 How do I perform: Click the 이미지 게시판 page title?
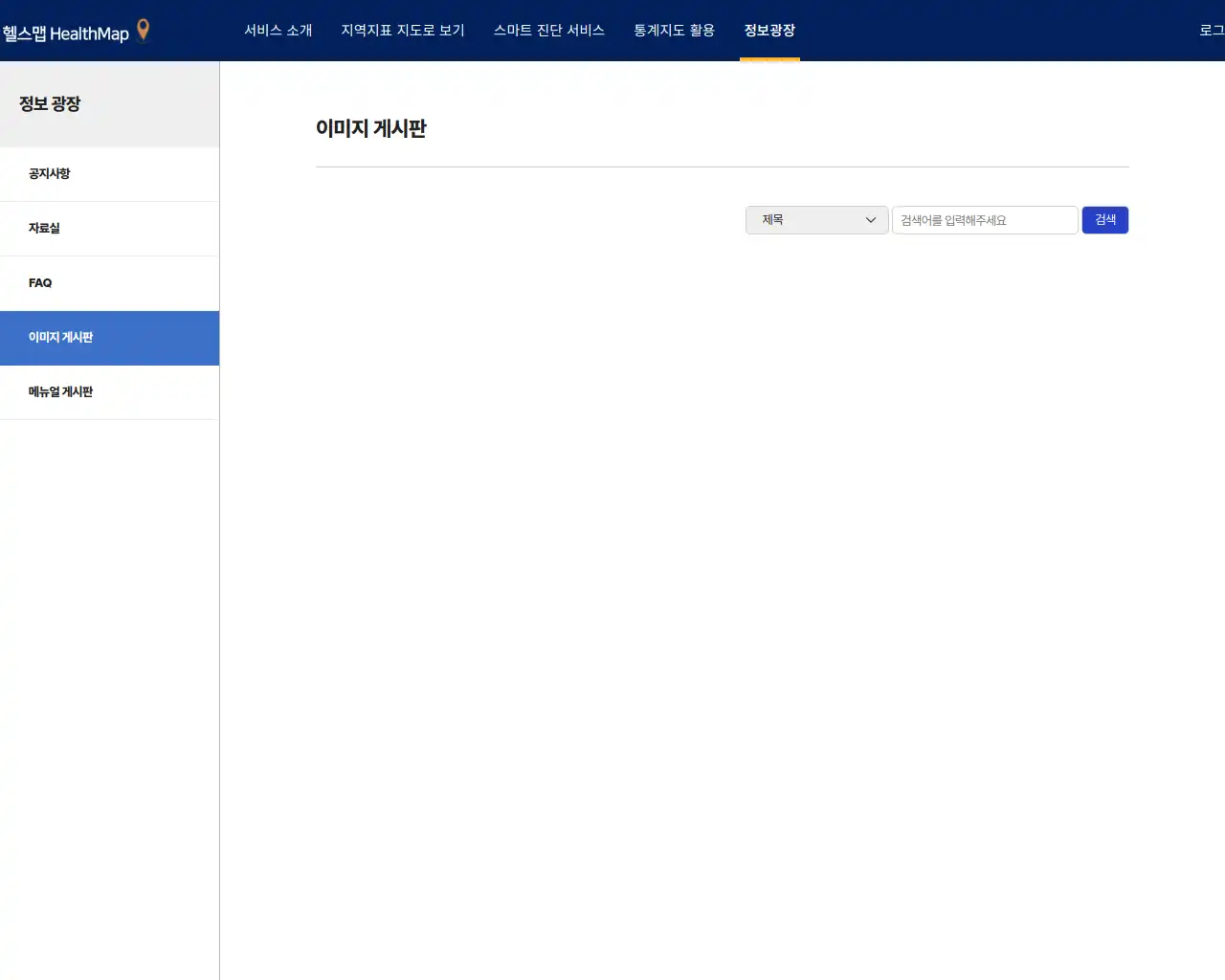click(x=372, y=129)
